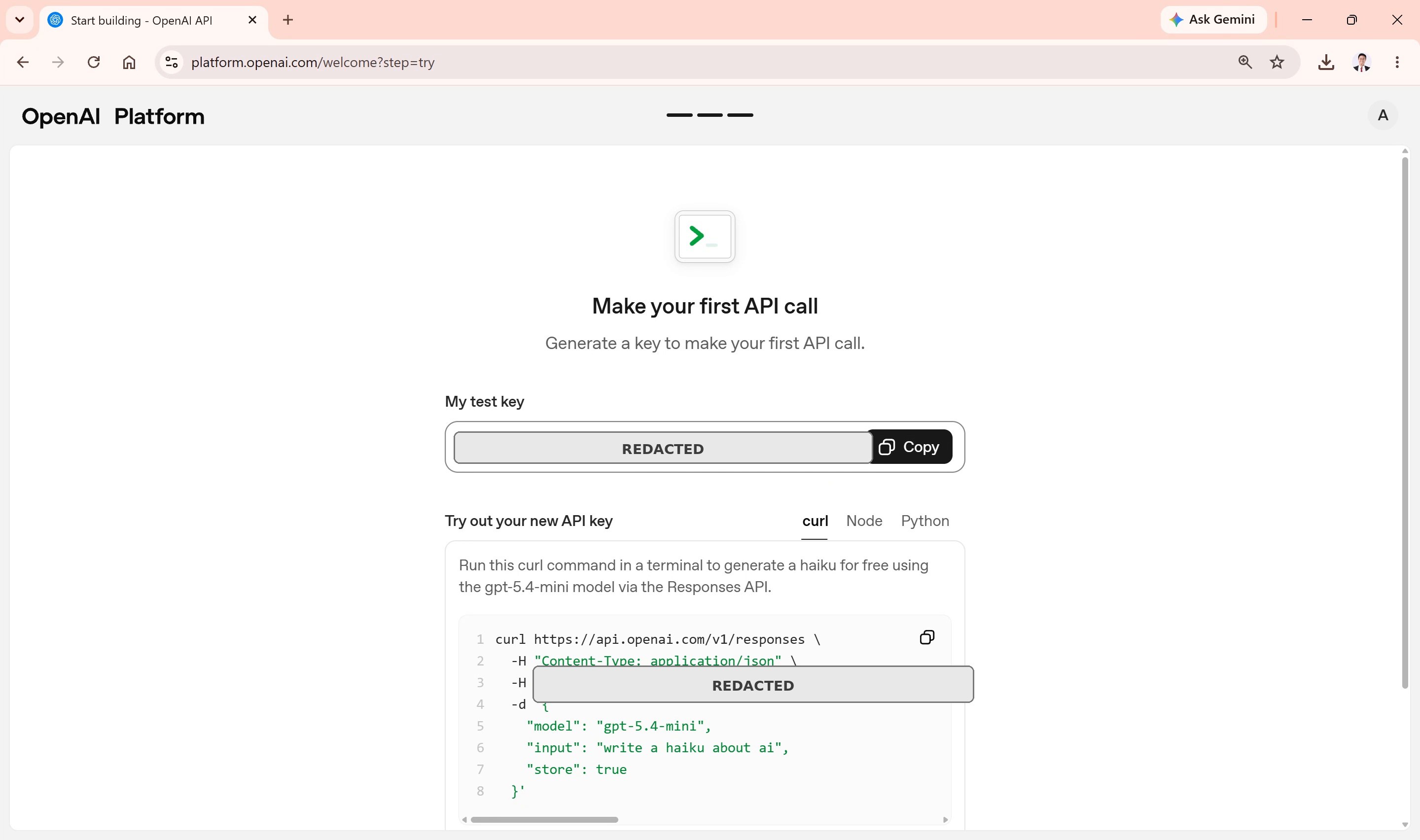Click the zoom magnifier icon in address bar
Screen dimensions: 1420x840
1244,62
